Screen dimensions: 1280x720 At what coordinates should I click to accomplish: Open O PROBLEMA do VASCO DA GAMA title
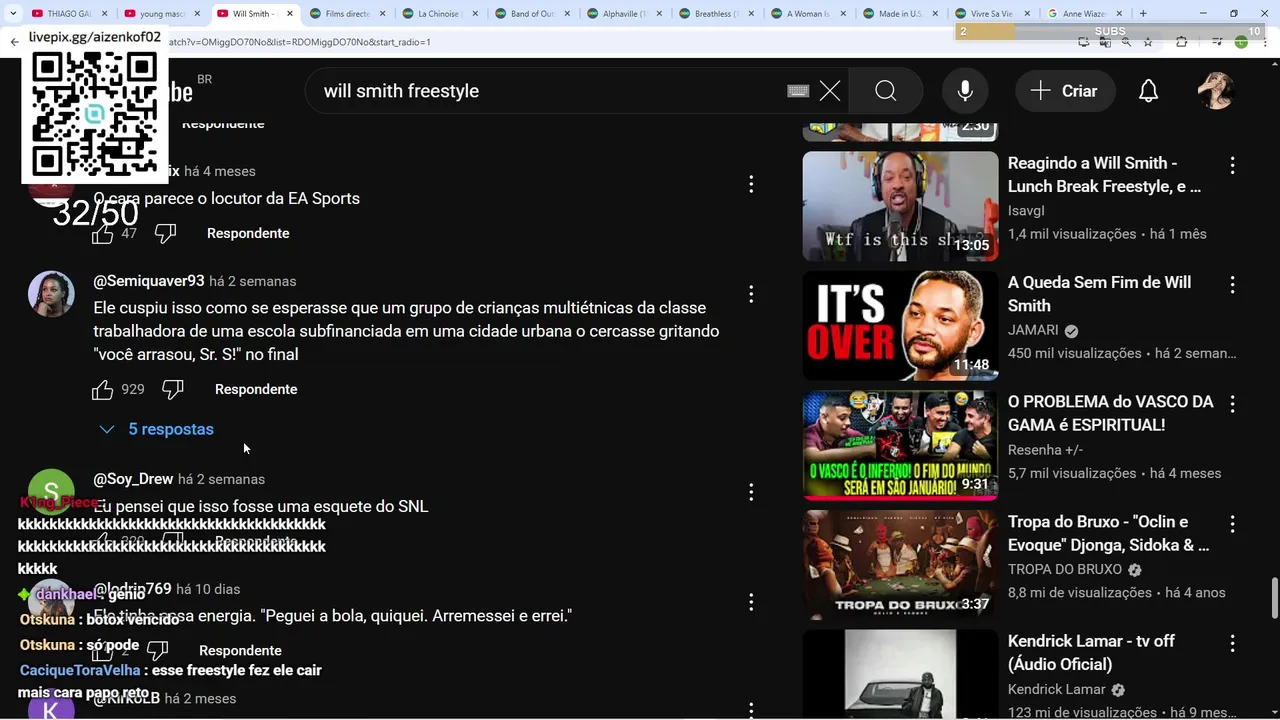click(1110, 414)
